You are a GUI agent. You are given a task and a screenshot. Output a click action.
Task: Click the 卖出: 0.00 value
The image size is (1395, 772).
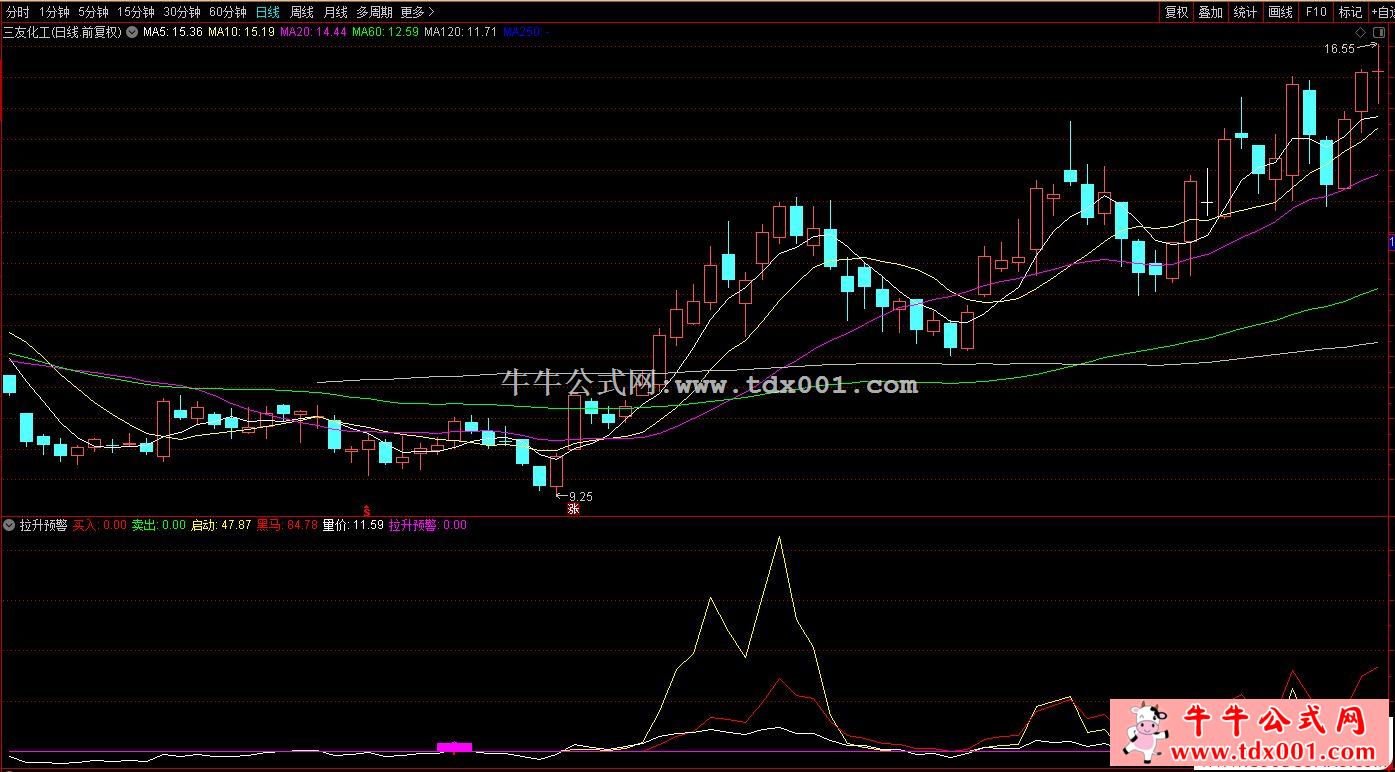coord(159,525)
